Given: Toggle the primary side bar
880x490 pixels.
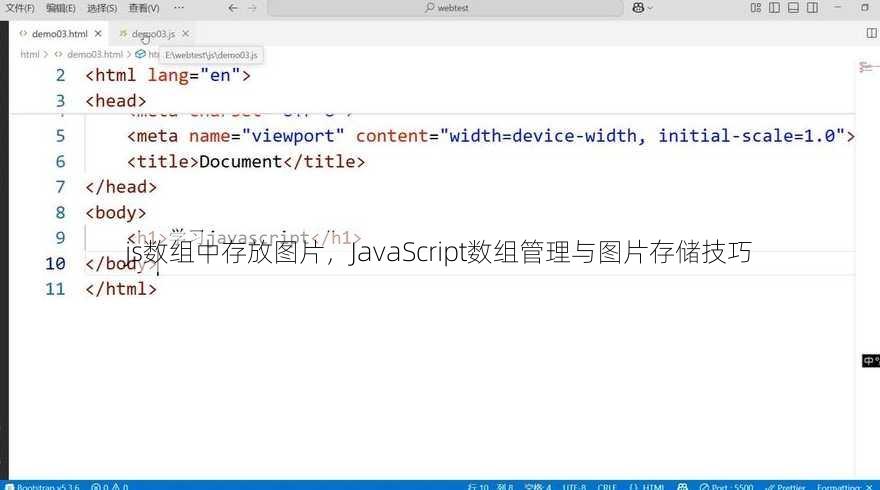Looking at the screenshot, I should pyautogui.click(x=774, y=8).
